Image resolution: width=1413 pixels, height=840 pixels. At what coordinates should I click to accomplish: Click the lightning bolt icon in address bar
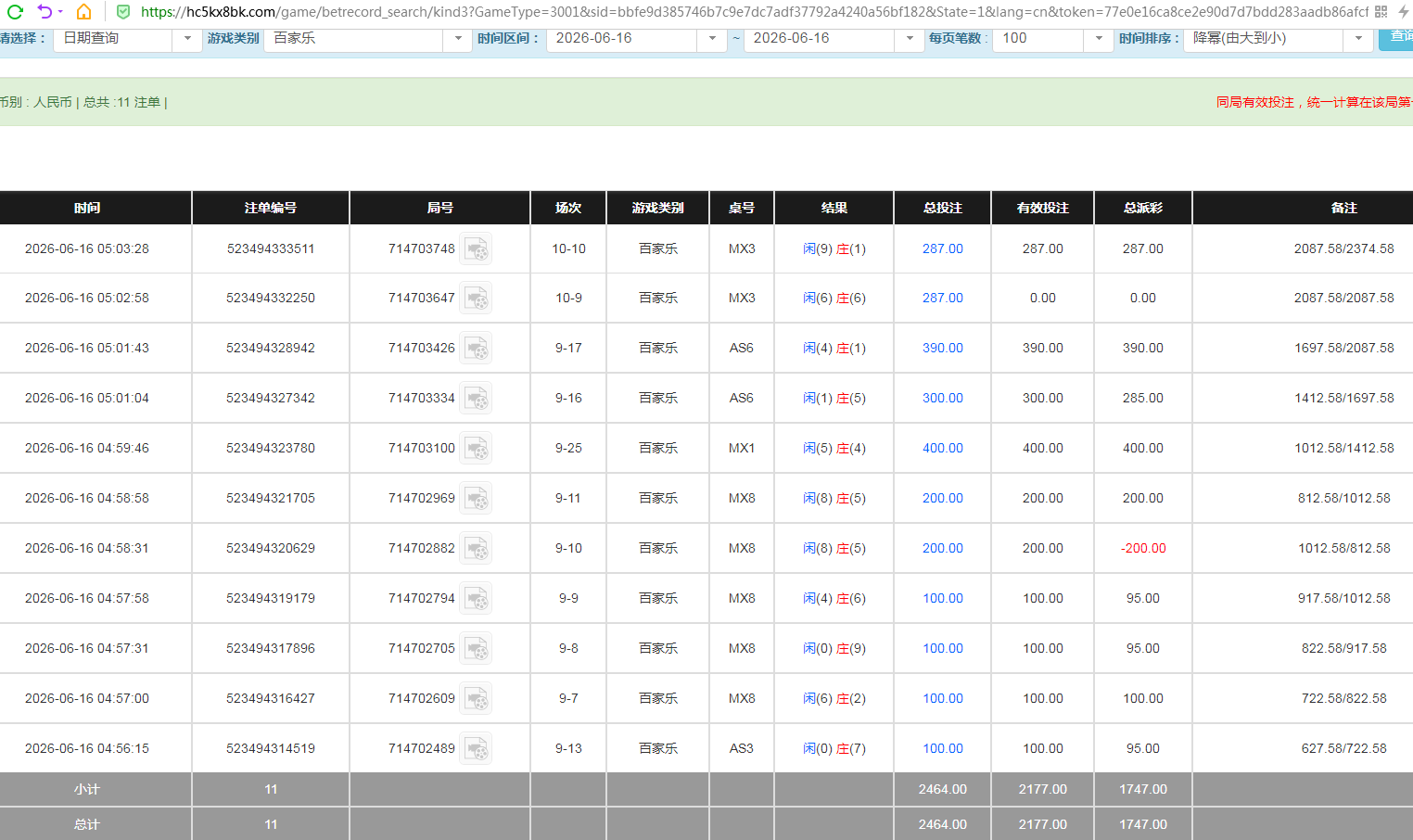click(1403, 12)
